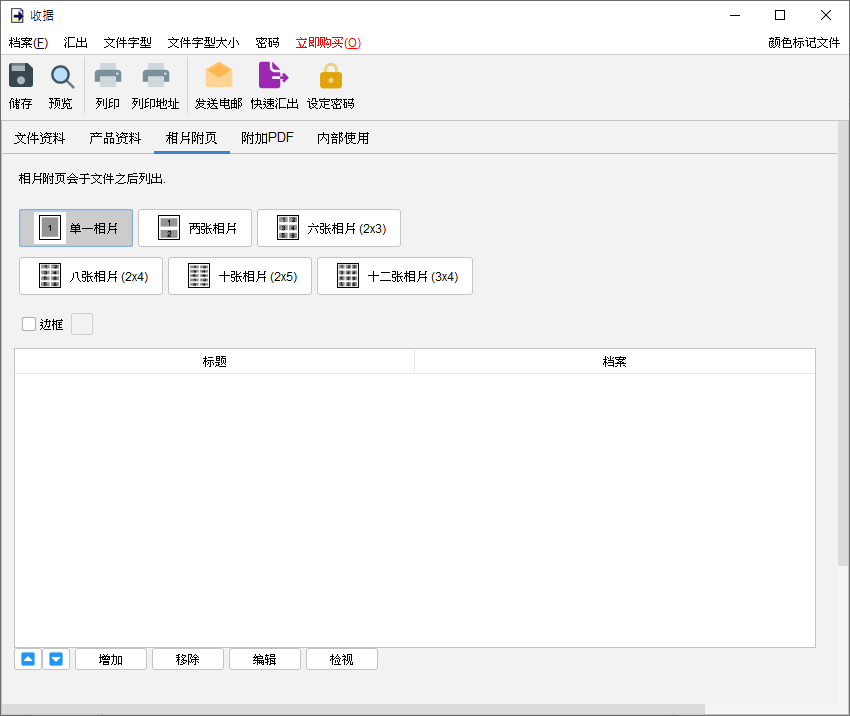
Task: Click Quick Export (快速汇出) purple icon
Action: [x=273, y=75]
